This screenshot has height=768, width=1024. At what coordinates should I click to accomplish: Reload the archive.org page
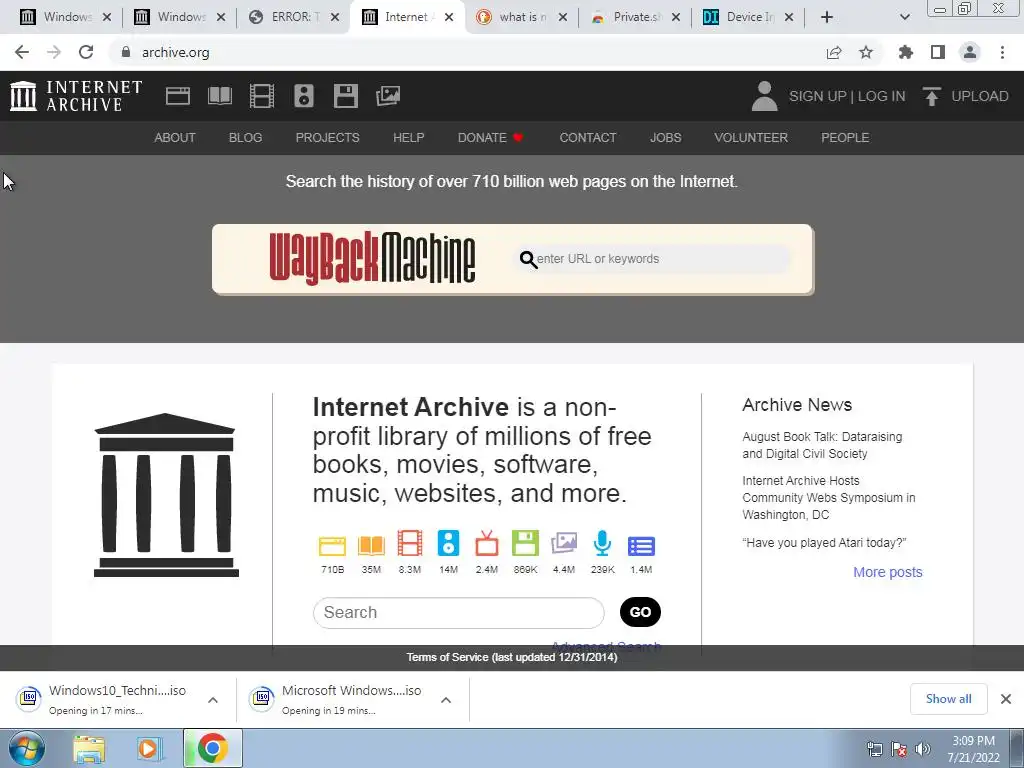point(86,52)
